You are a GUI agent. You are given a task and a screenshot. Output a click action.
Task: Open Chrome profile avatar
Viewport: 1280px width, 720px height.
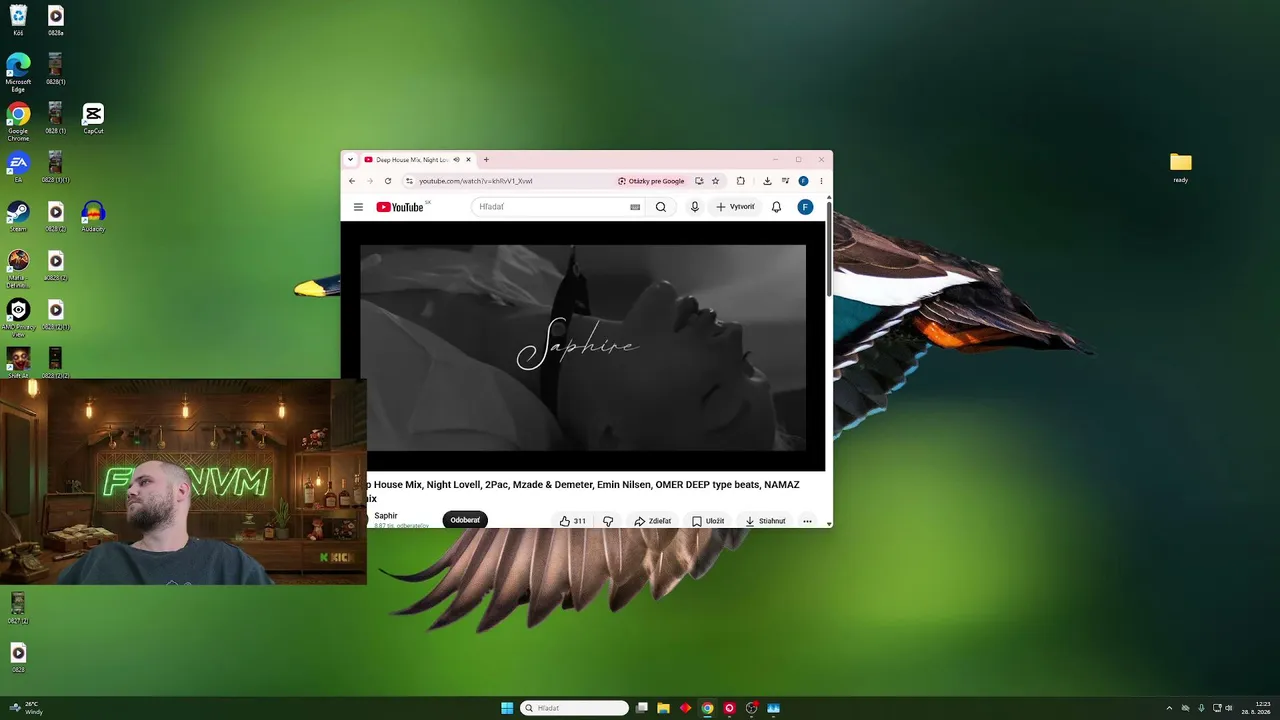click(803, 181)
